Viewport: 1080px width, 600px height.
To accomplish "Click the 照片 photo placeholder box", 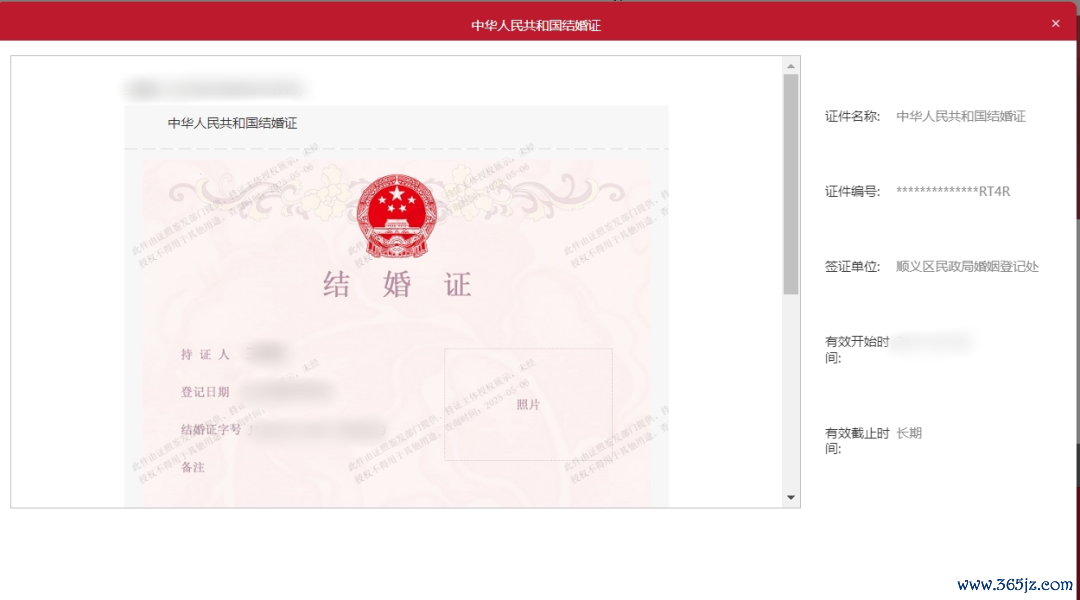I will click(528, 404).
